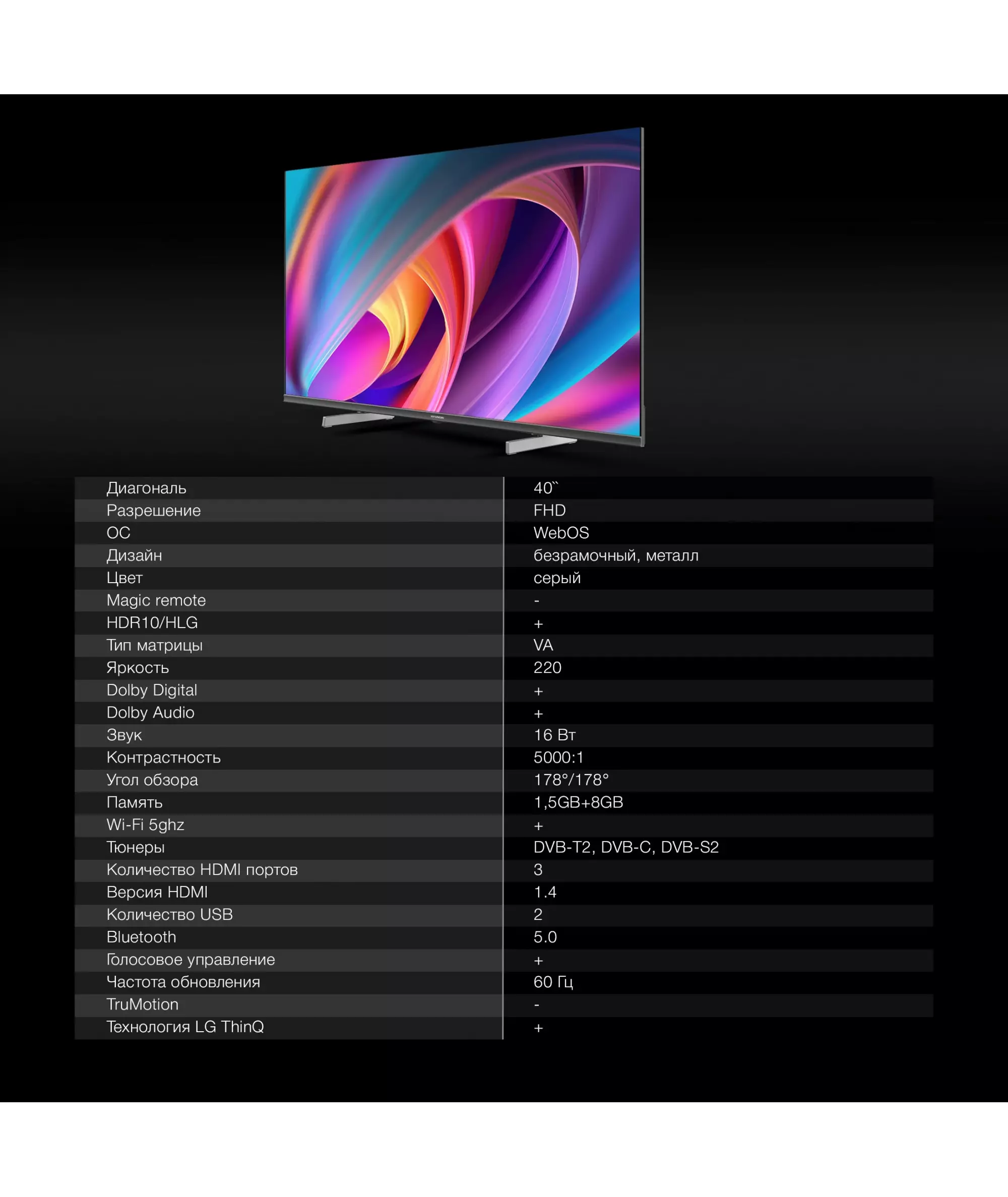Click the HDR10/HLG plus sign
Image resolution: width=1008 pixels, height=1197 pixels.
click(x=538, y=623)
